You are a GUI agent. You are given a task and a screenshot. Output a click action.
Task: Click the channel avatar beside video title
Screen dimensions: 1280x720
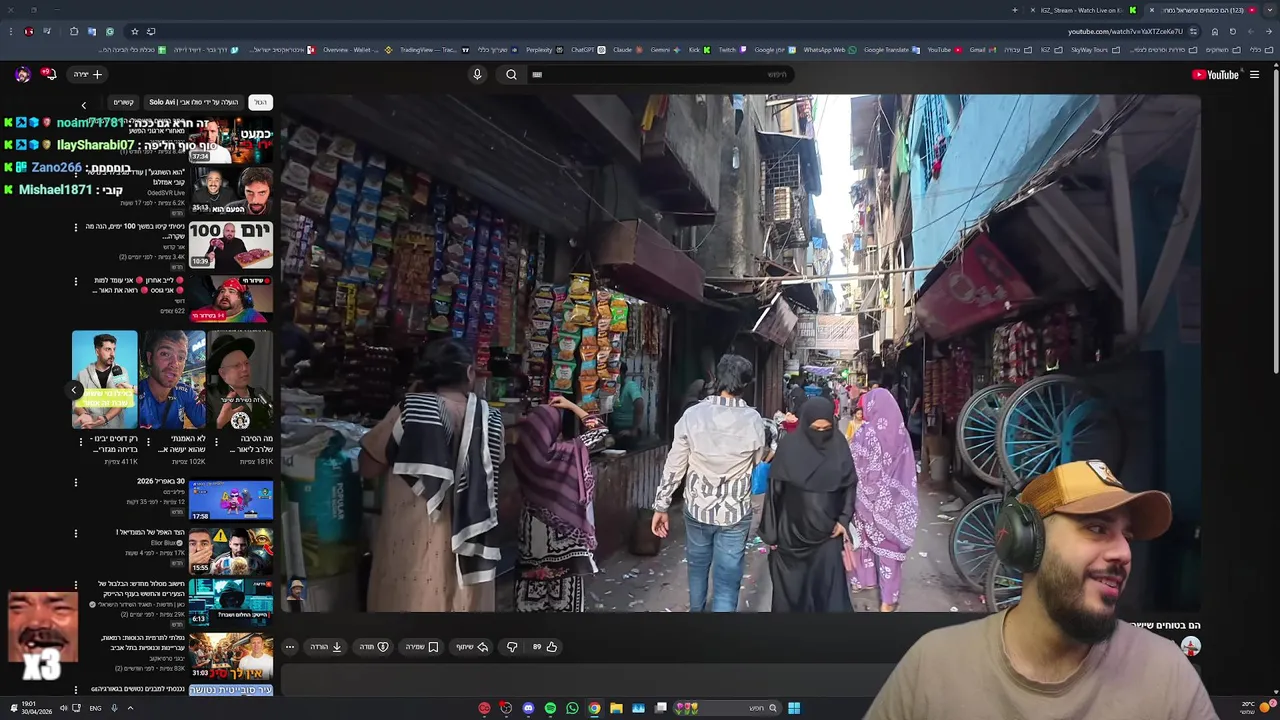pyautogui.click(x=1190, y=646)
